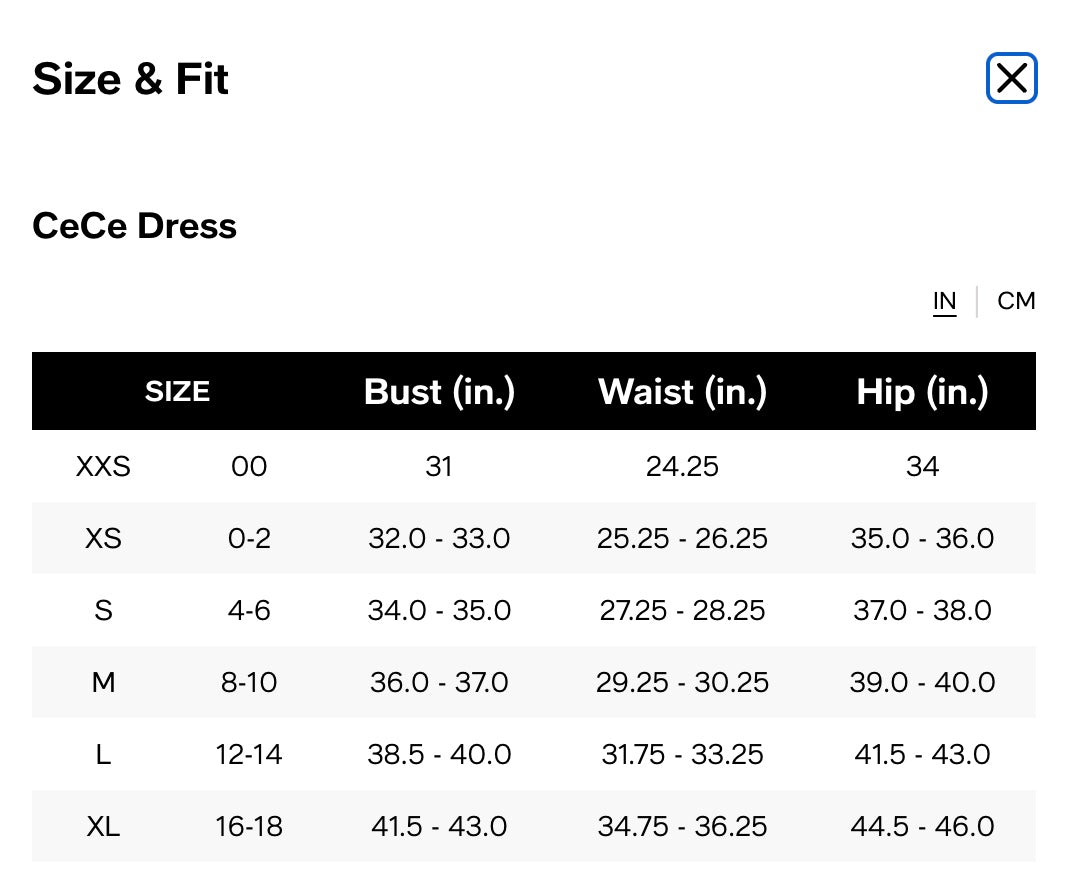Image resolution: width=1074 pixels, height=882 pixels.
Task: Click the 8-10 numeric size cell
Action: 249,682
